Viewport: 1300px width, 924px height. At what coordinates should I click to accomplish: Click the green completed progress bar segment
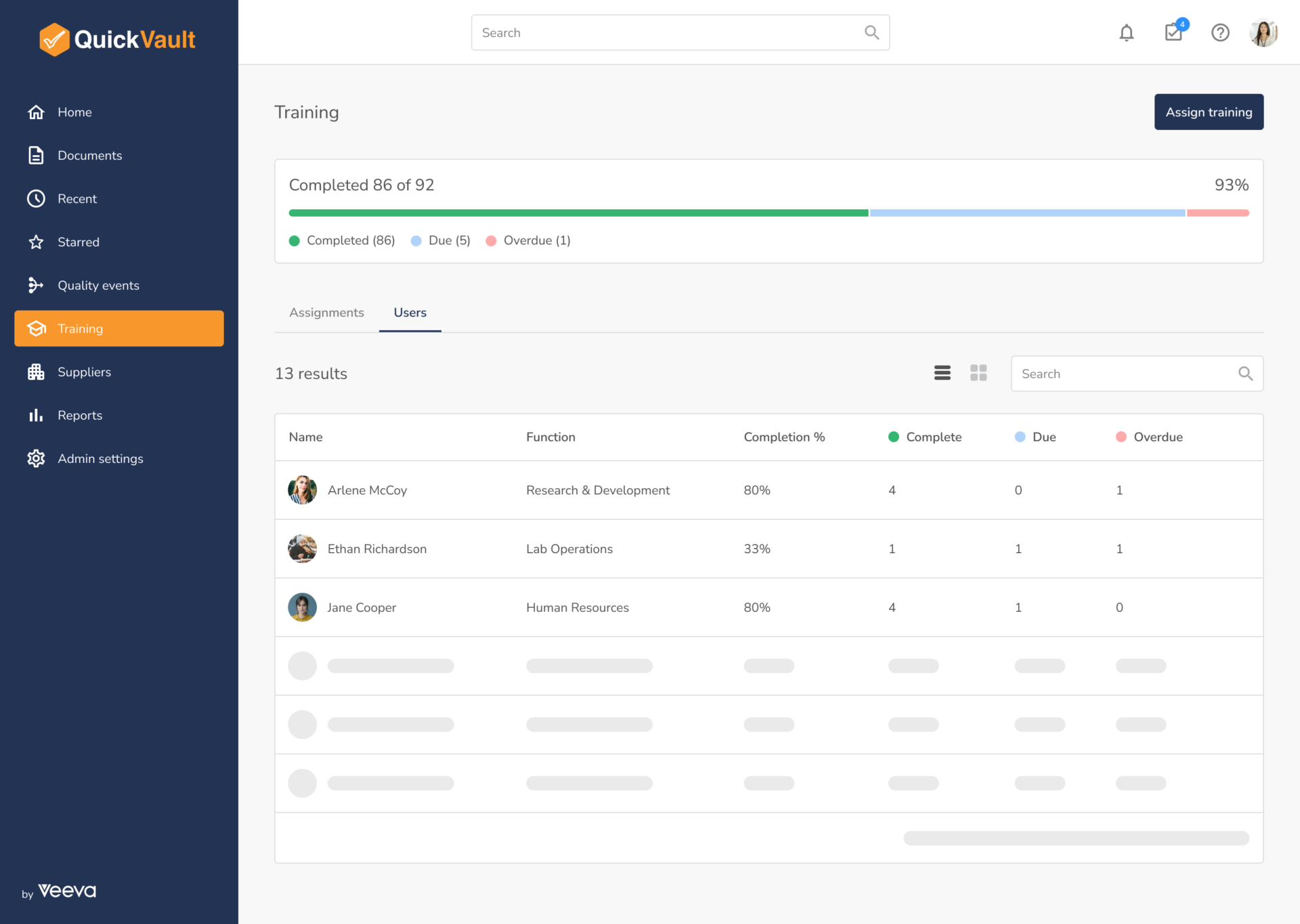coord(578,213)
